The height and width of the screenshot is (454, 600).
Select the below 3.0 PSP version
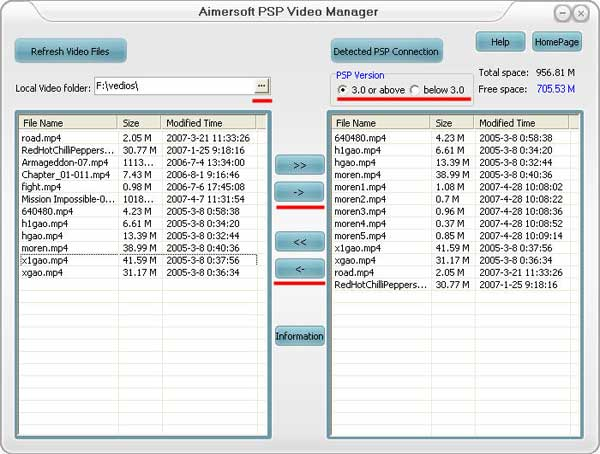[x=437, y=90]
